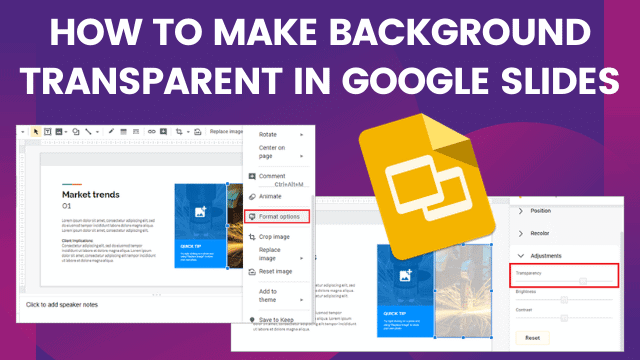Image resolution: width=640 pixels, height=360 pixels.
Task: Click the transparent sparks image in right slide
Action: (x=463, y=291)
